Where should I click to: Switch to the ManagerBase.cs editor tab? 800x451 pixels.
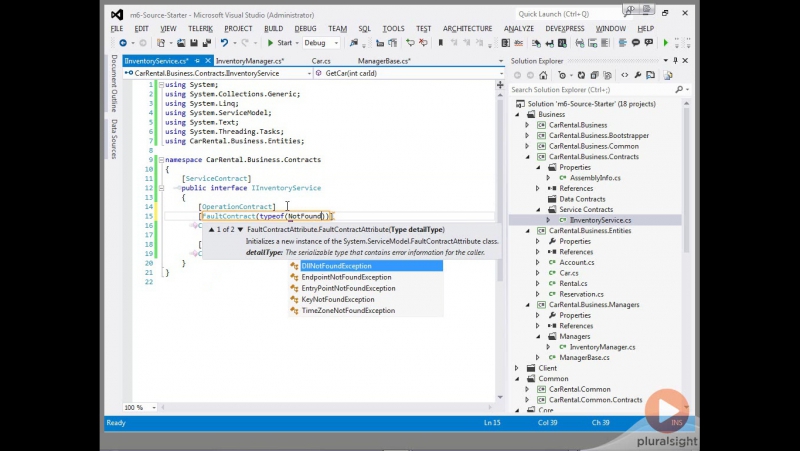384,61
